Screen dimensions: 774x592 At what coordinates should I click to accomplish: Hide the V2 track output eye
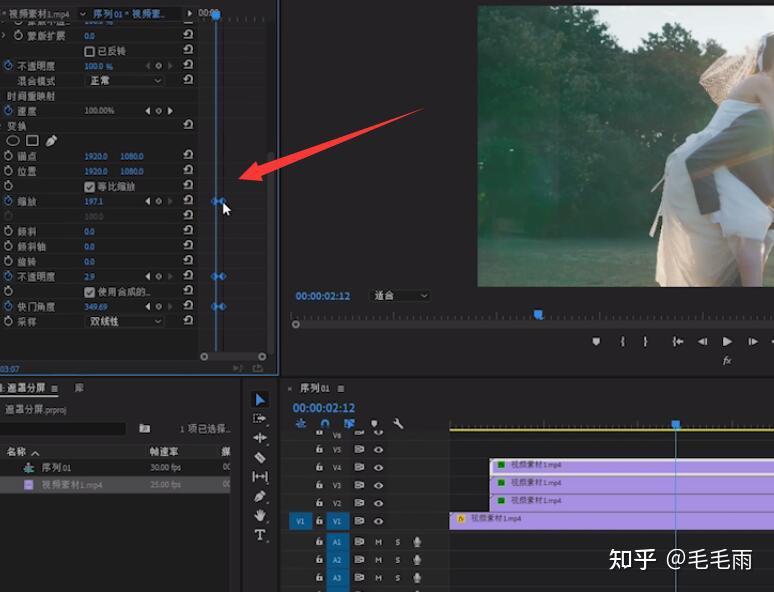(x=378, y=503)
